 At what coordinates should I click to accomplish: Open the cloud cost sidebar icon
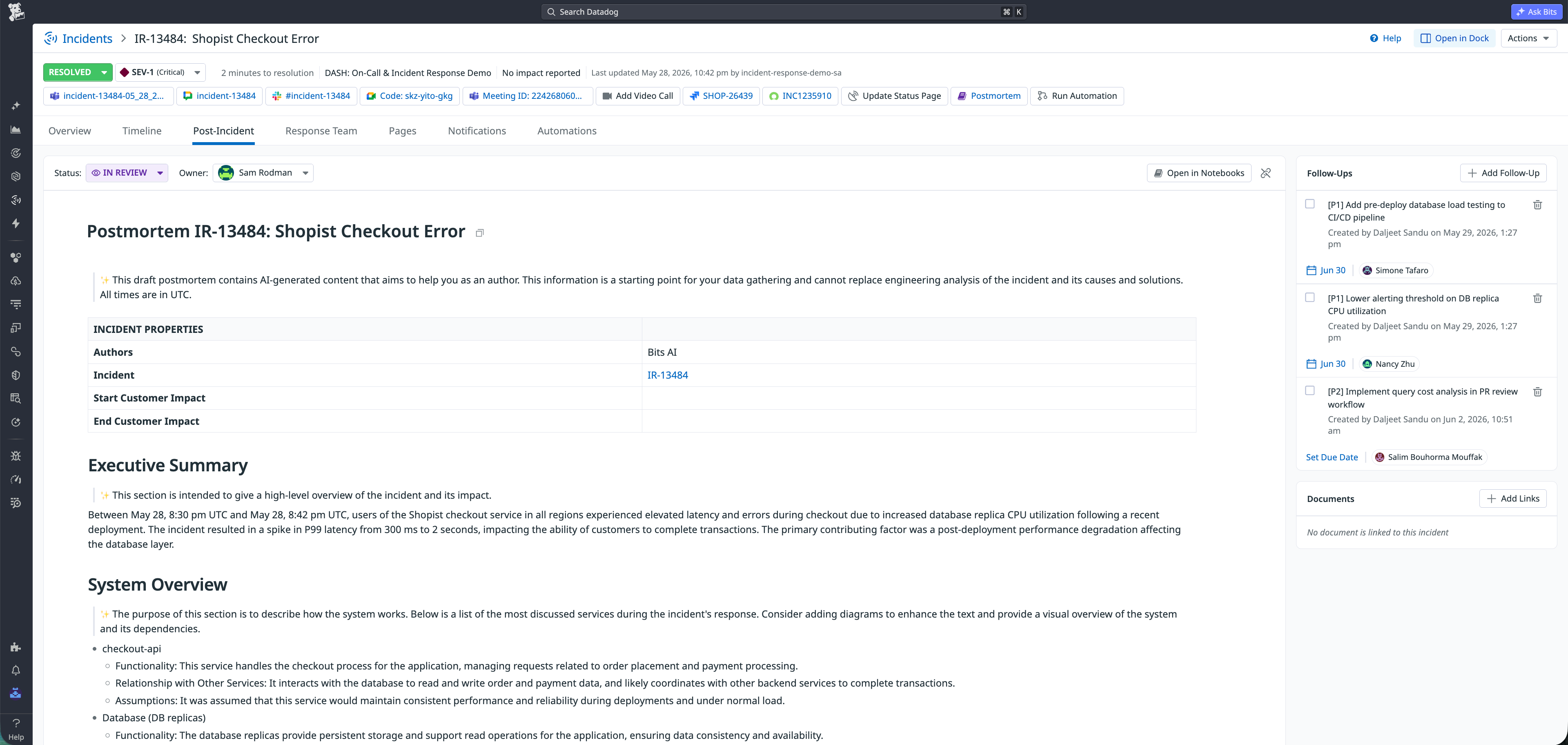pos(16,281)
